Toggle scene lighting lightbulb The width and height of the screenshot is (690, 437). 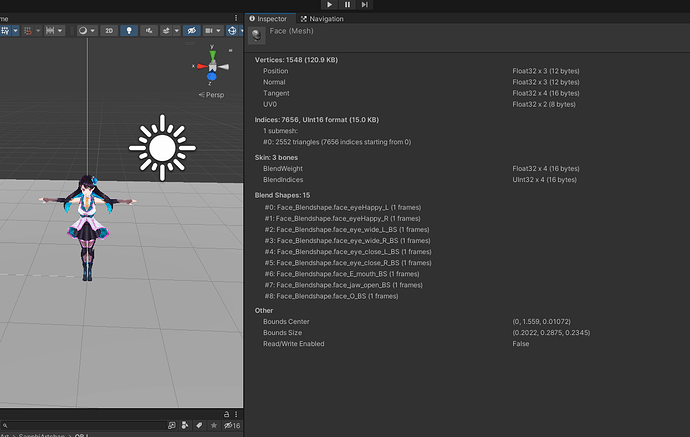tap(129, 30)
